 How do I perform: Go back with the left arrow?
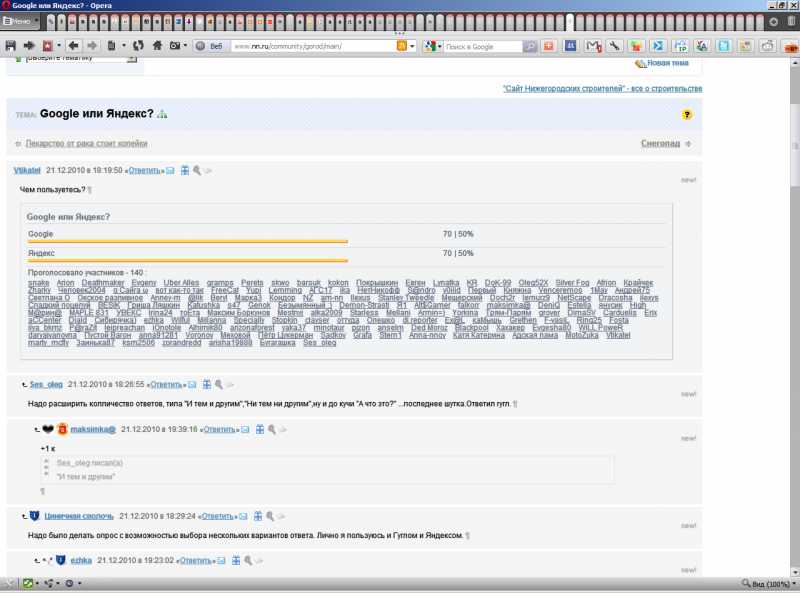pyautogui.click(x=73, y=46)
